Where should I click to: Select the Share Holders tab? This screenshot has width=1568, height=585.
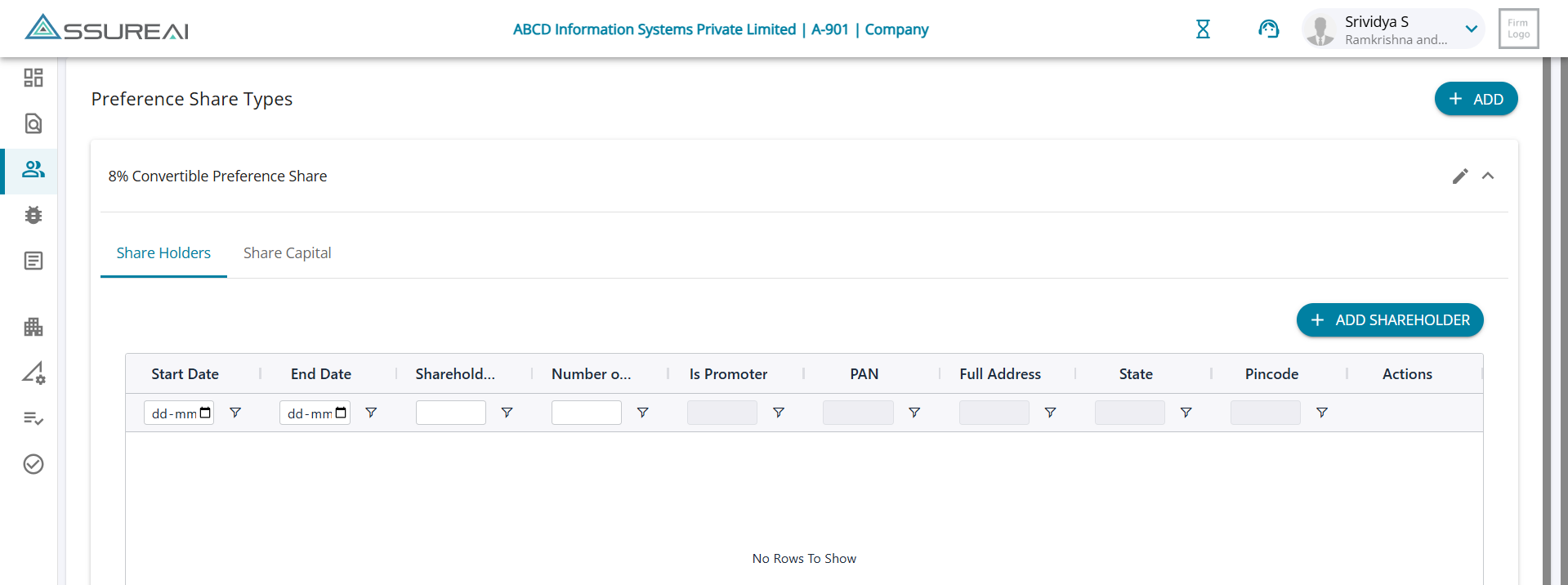[x=163, y=253]
